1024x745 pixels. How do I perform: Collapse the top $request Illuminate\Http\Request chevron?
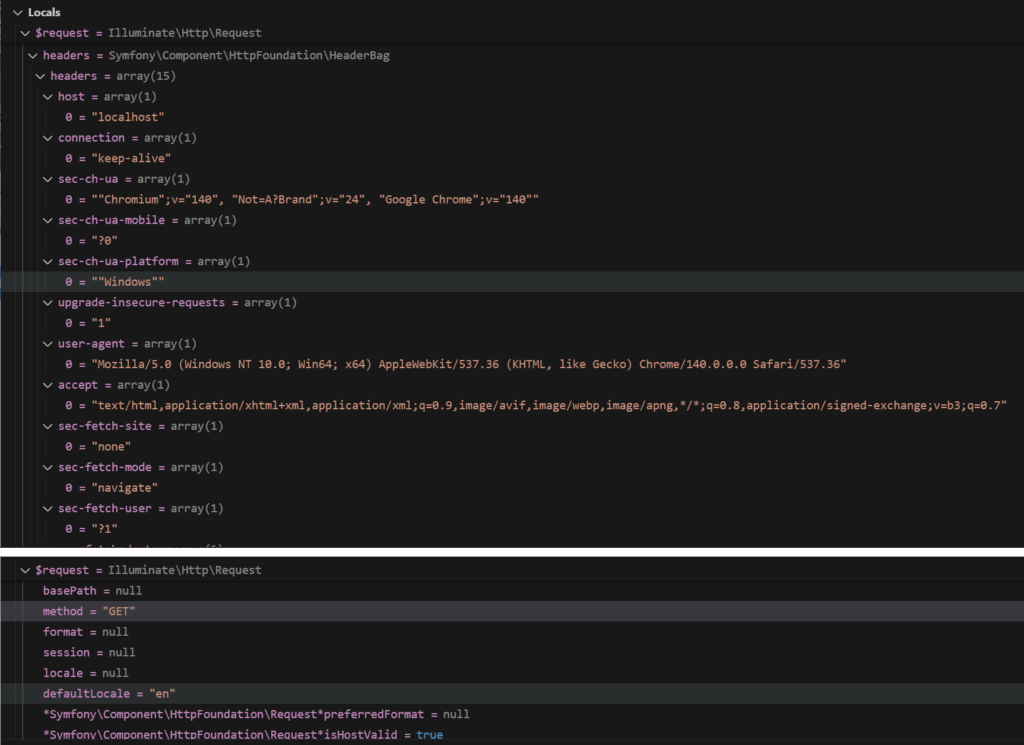coord(25,33)
